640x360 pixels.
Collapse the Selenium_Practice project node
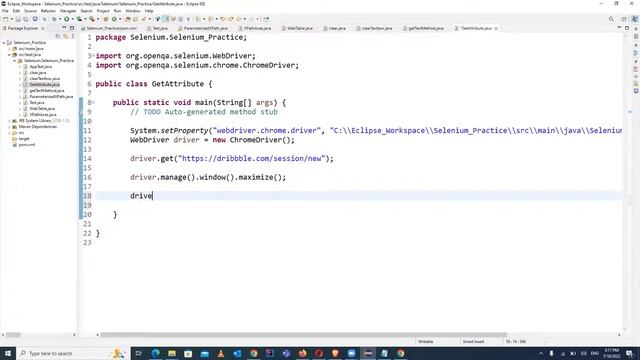[4, 42]
